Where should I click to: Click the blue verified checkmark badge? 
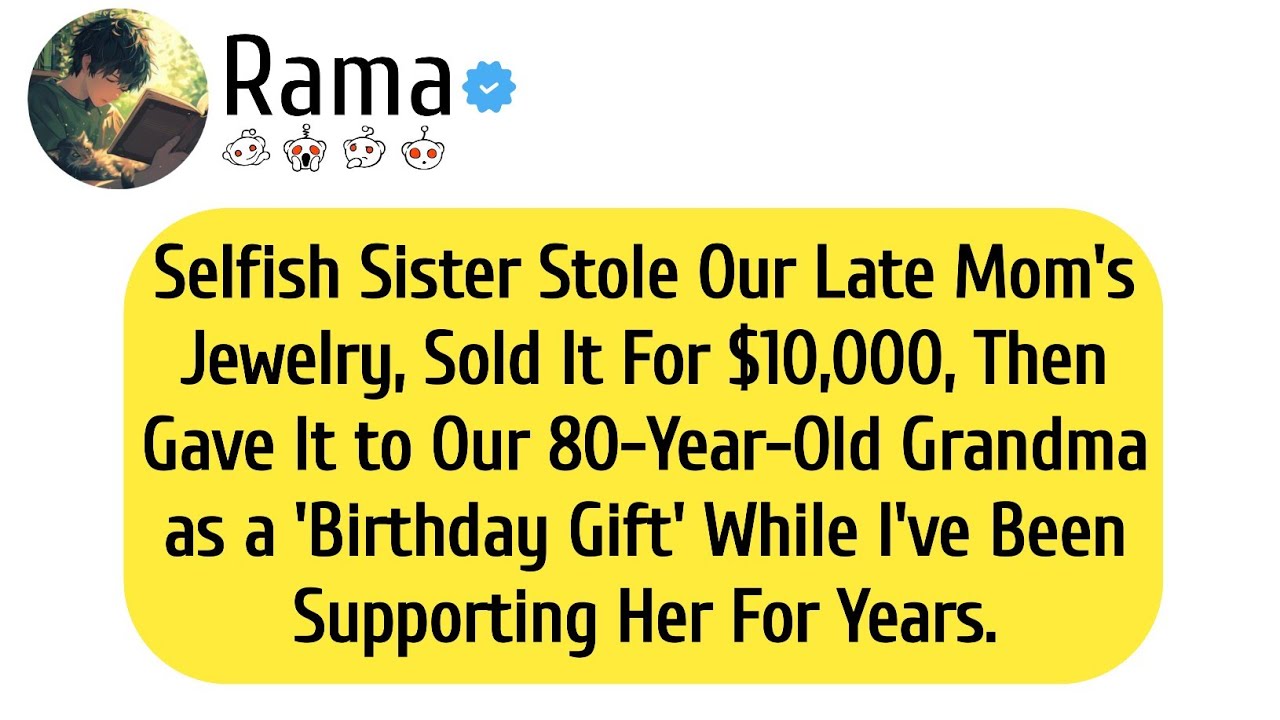coord(489,88)
